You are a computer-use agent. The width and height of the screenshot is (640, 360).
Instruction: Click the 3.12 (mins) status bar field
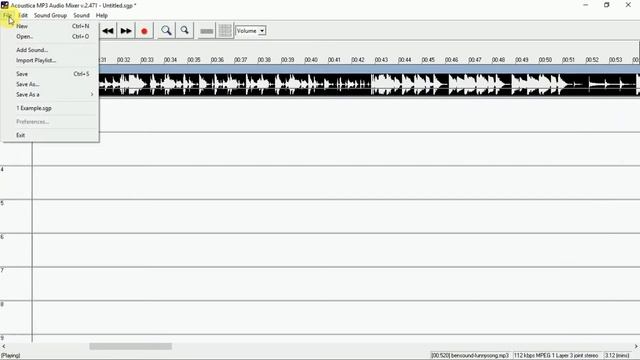tap(617, 356)
